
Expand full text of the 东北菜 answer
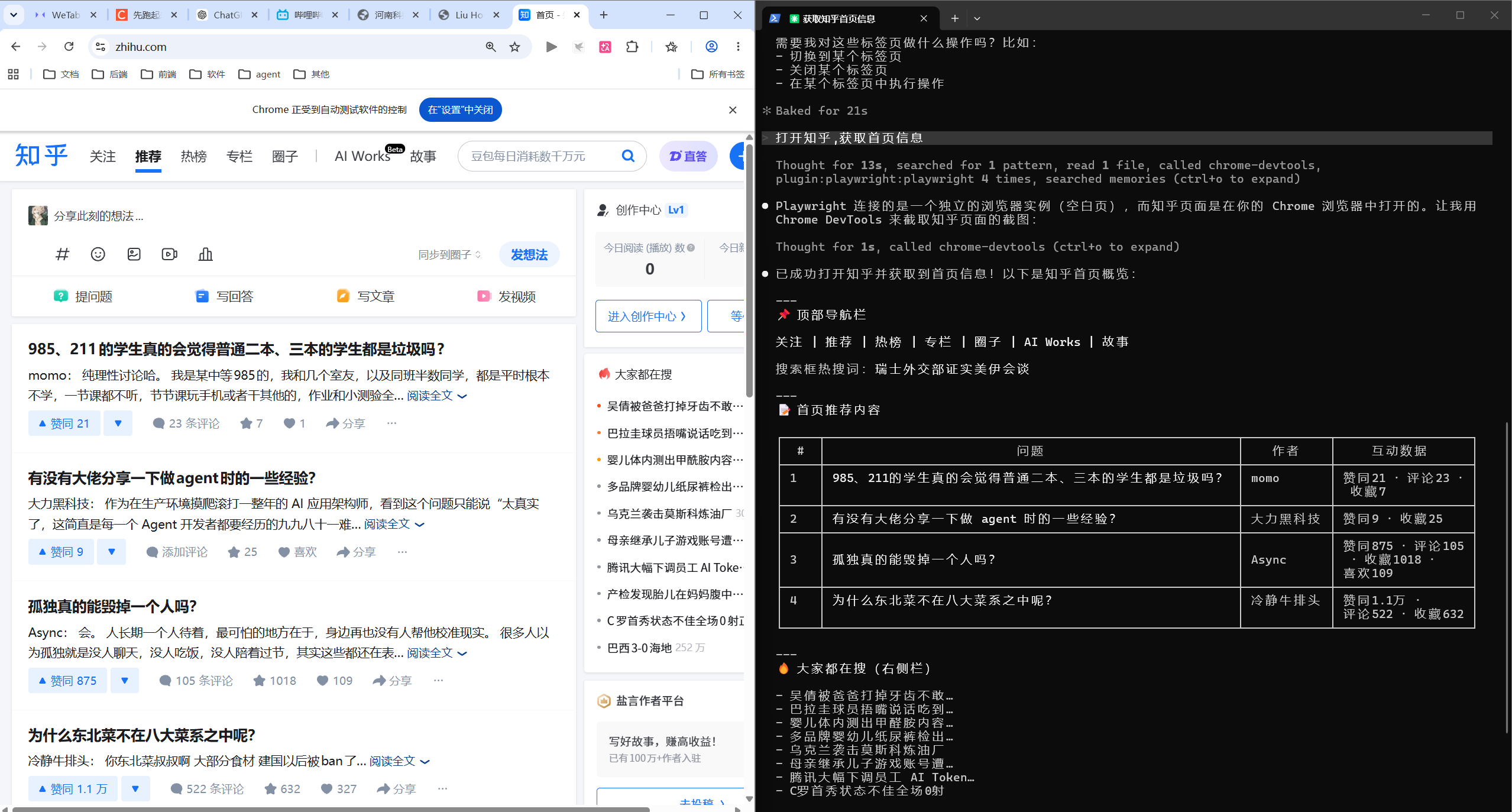pyautogui.click(x=399, y=761)
